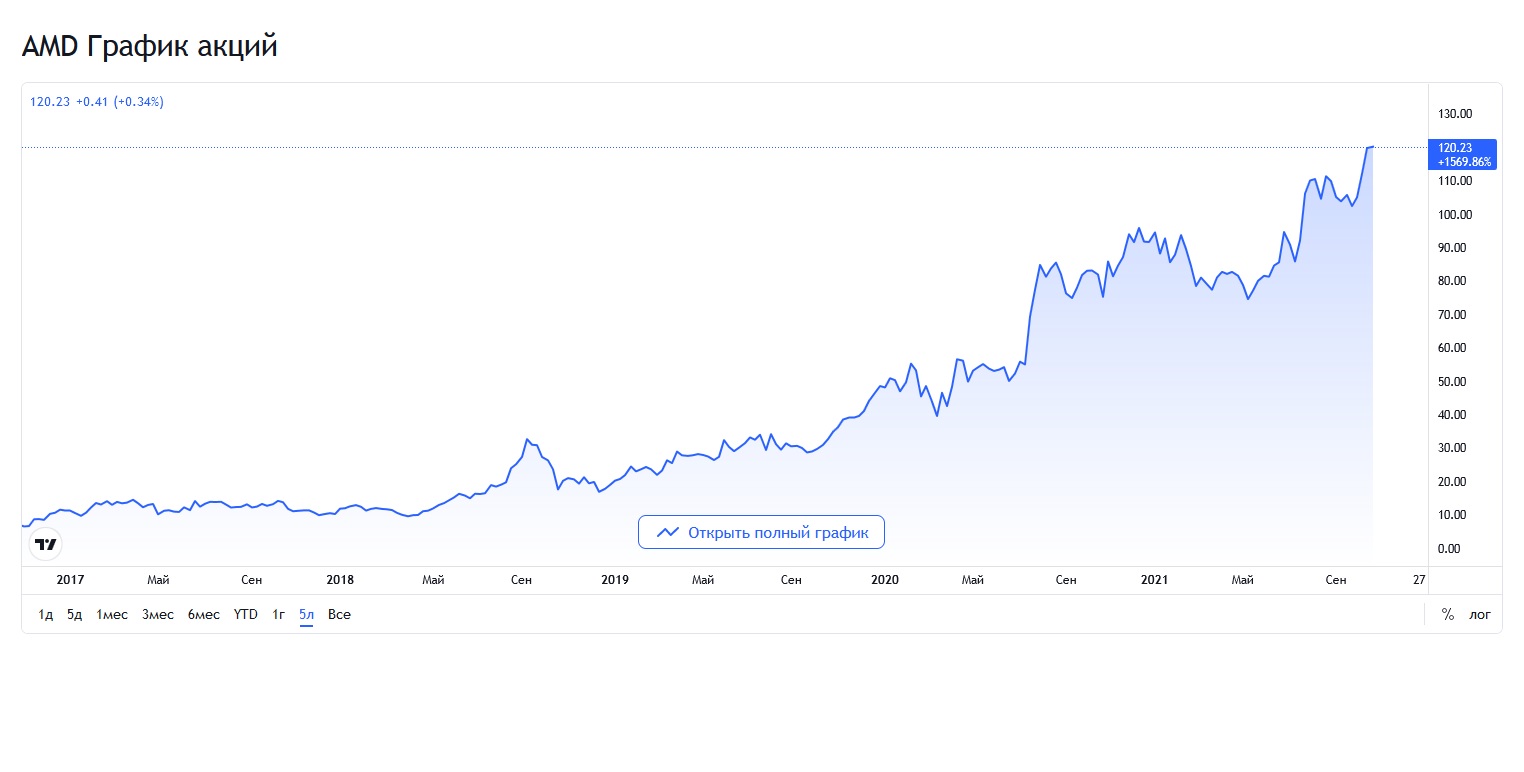Click the 2019 label on the time axis
The image size is (1524, 772).
tap(614, 580)
